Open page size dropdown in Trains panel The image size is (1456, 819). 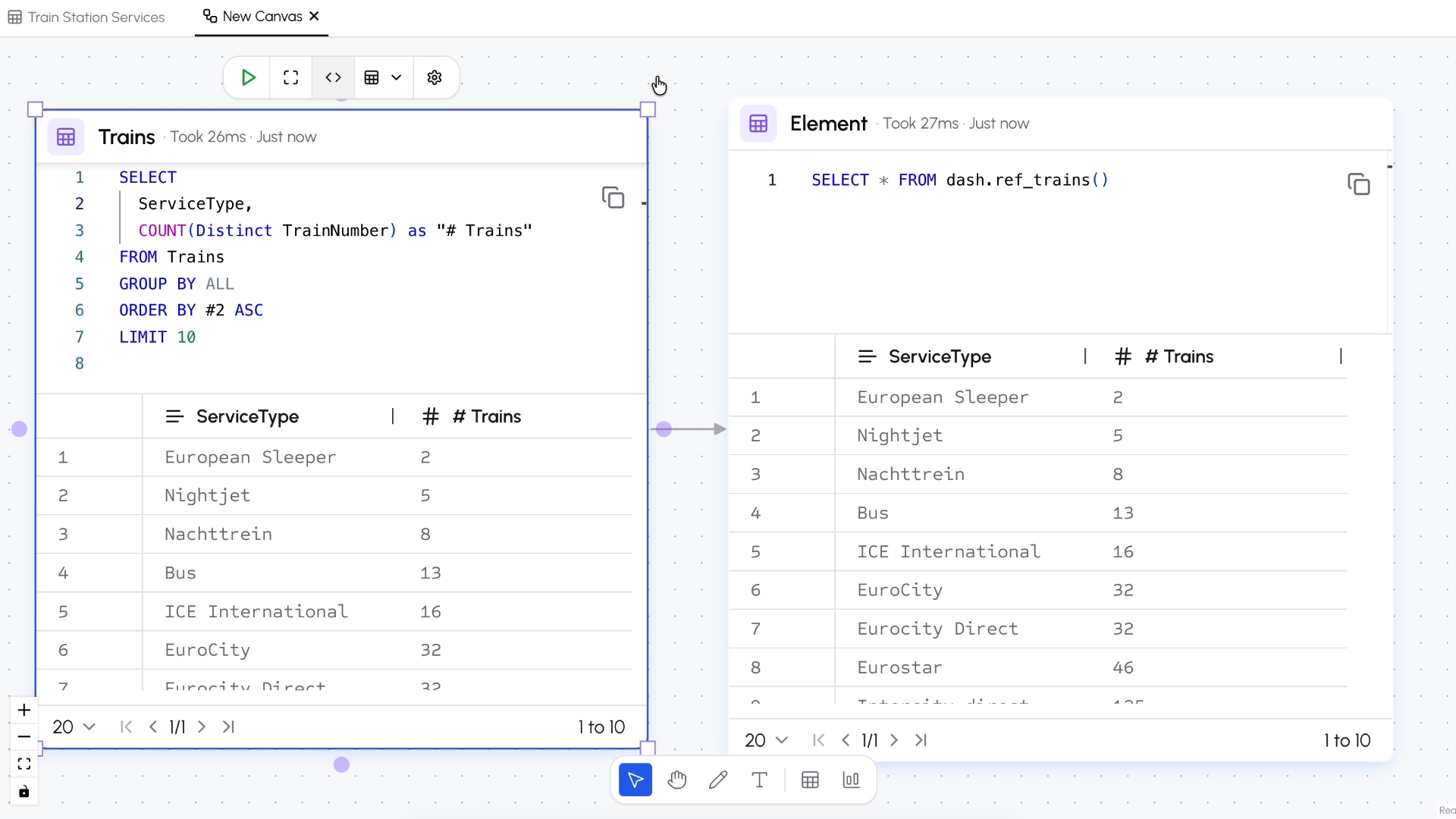74,726
